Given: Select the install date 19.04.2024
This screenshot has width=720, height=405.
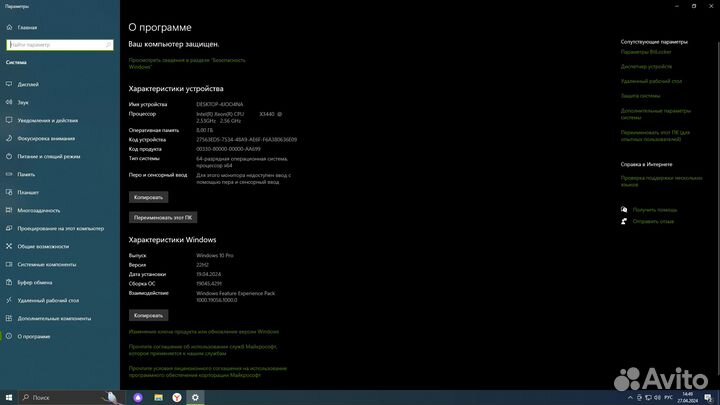Looking at the screenshot, I should click(208, 275).
